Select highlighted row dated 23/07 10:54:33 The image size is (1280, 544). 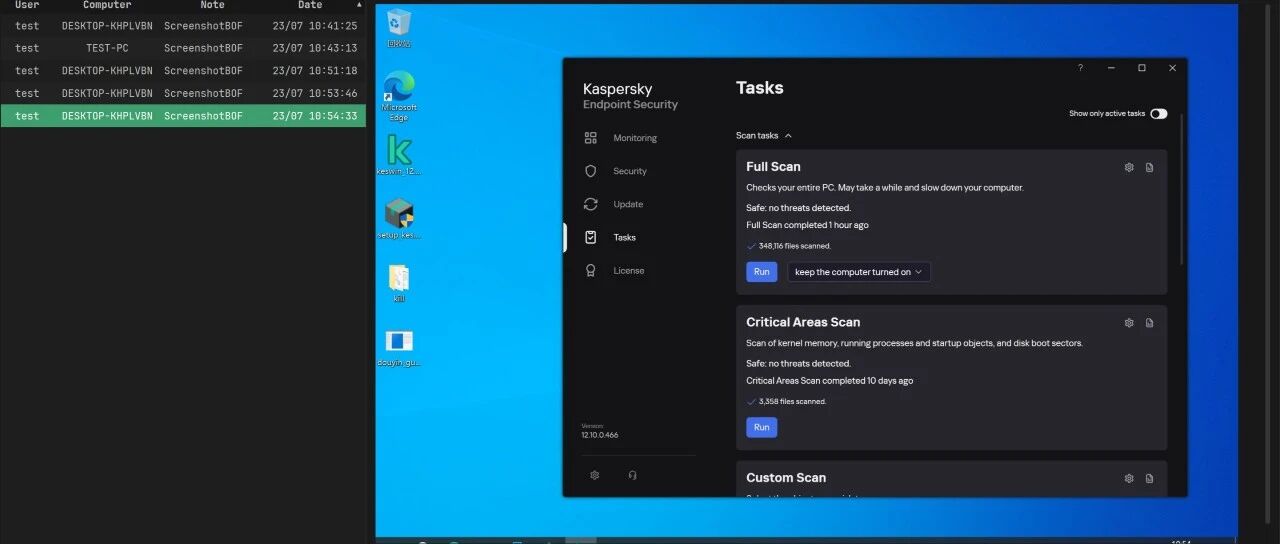click(x=183, y=116)
